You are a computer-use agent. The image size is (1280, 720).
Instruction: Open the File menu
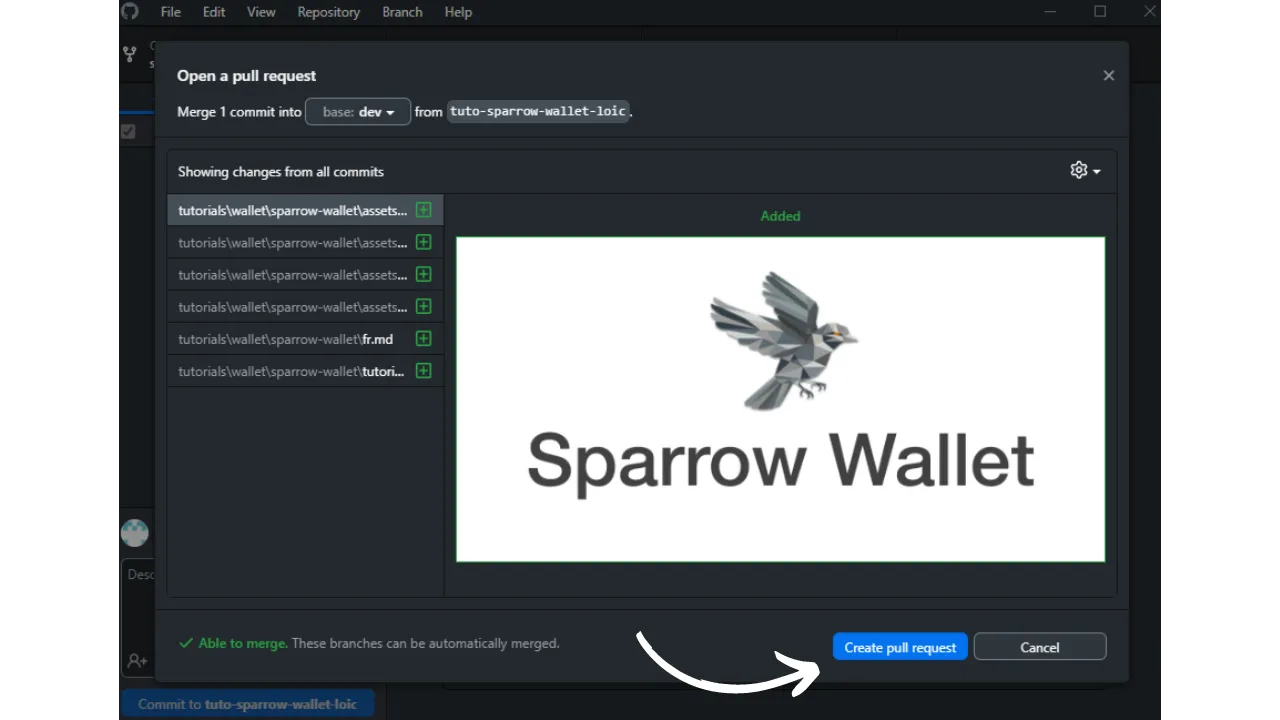171,12
